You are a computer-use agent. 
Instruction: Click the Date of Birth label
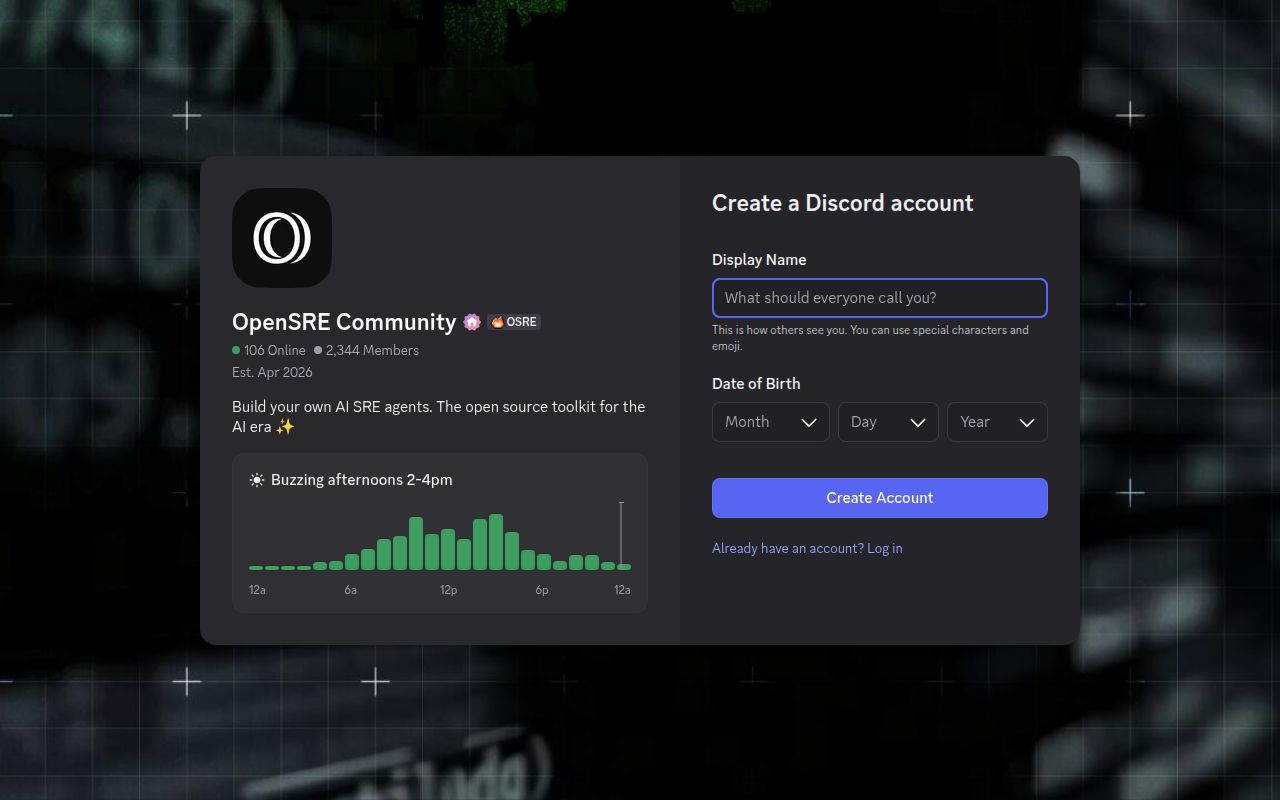tap(756, 384)
